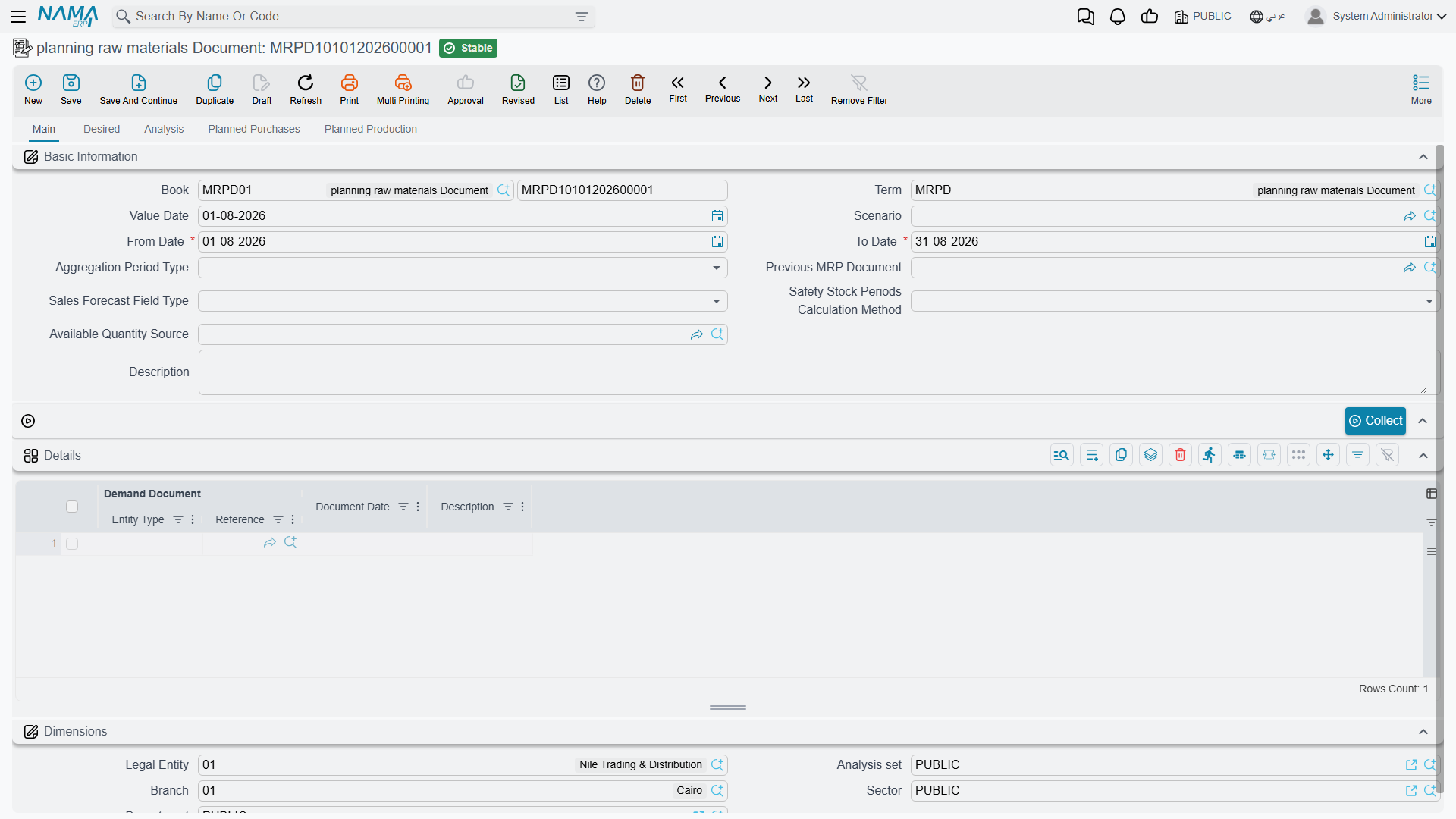Open Legal Entity lookup icon
The width and height of the screenshot is (1456, 819).
[717, 765]
